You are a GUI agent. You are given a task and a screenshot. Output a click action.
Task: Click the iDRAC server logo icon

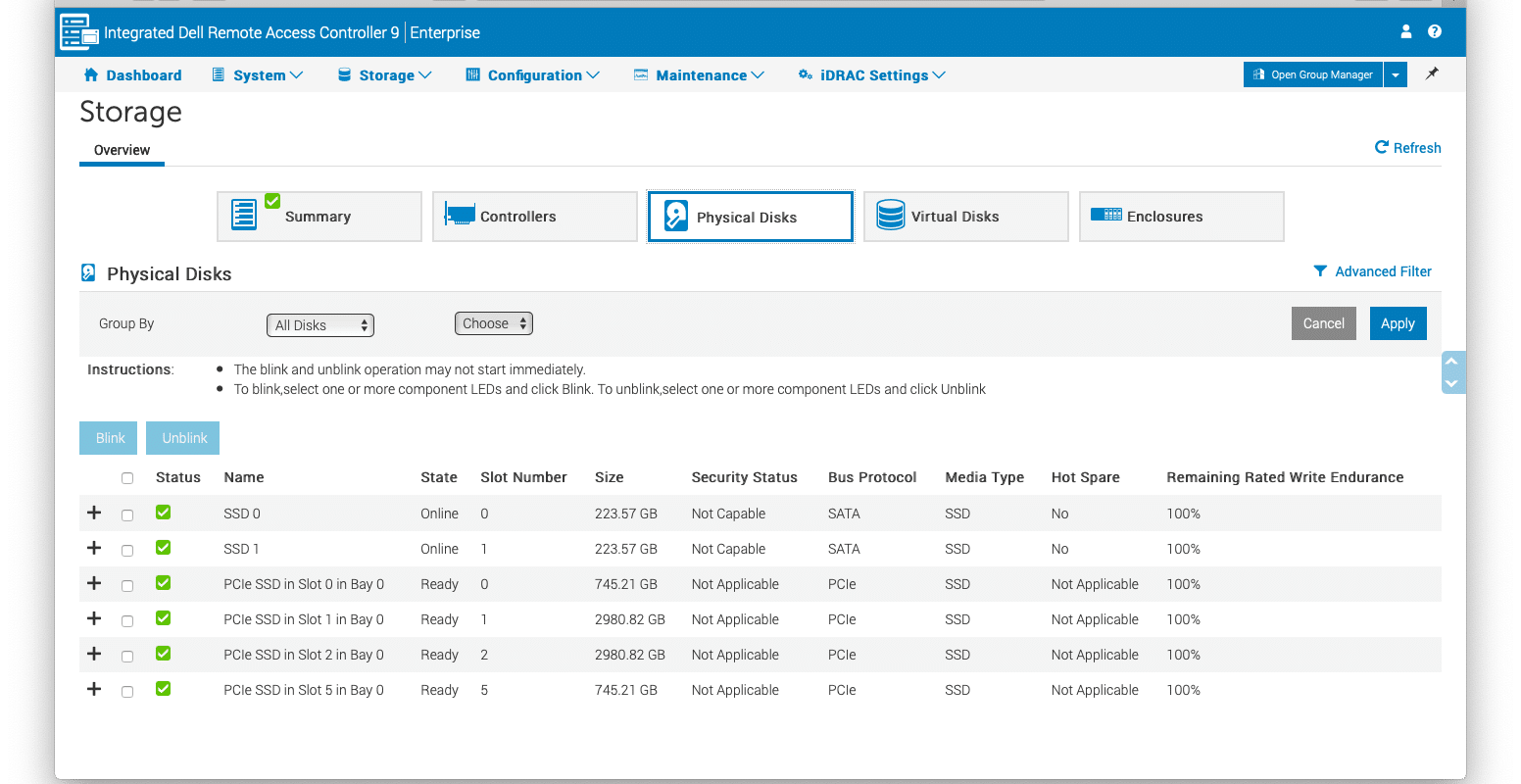(x=79, y=32)
